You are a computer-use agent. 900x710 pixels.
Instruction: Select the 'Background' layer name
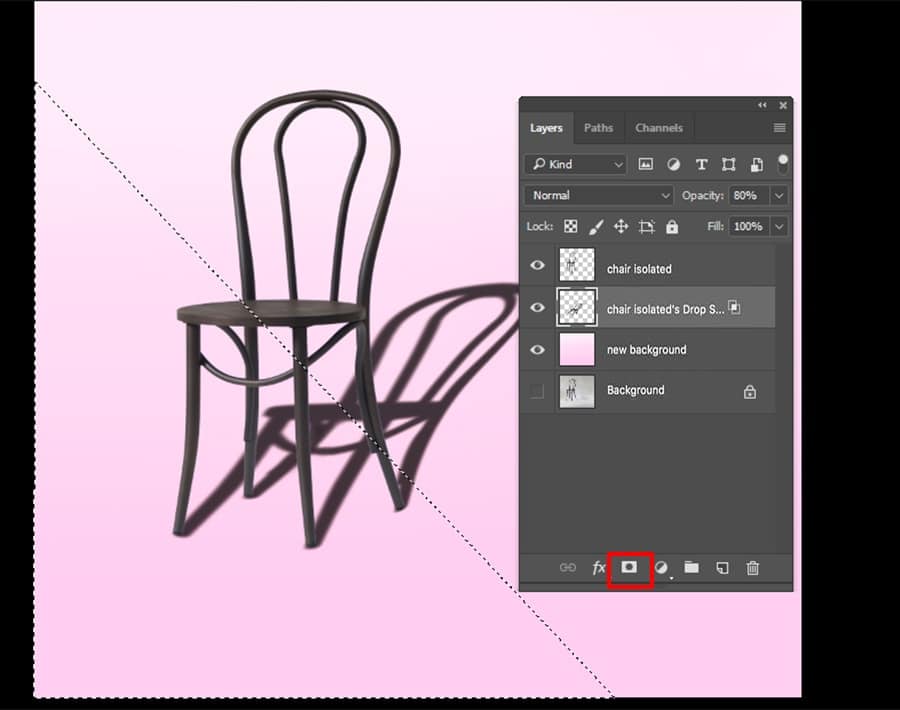[x=635, y=390]
